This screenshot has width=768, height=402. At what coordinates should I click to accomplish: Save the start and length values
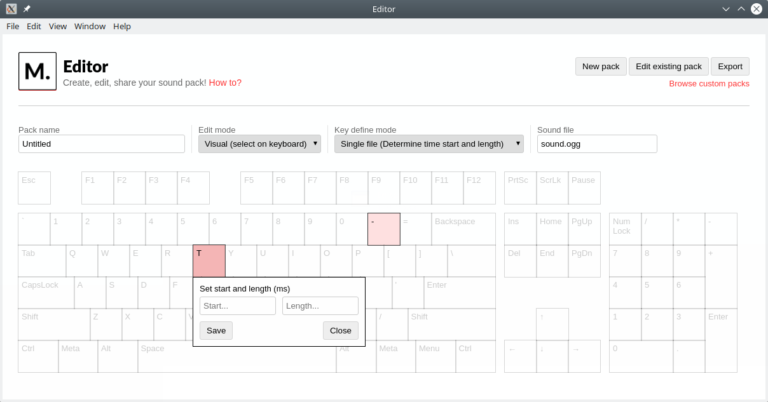[216, 330]
